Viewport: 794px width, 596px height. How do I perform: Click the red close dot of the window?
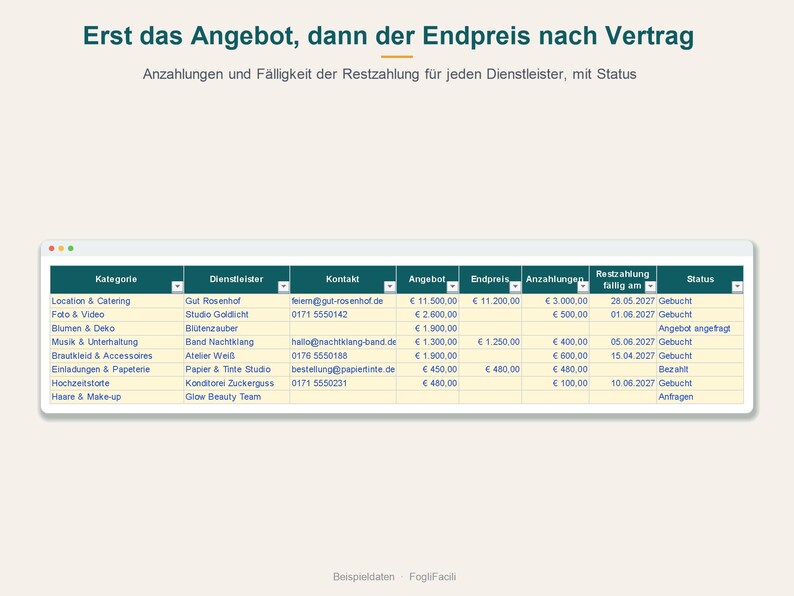pyautogui.click(x=52, y=248)
